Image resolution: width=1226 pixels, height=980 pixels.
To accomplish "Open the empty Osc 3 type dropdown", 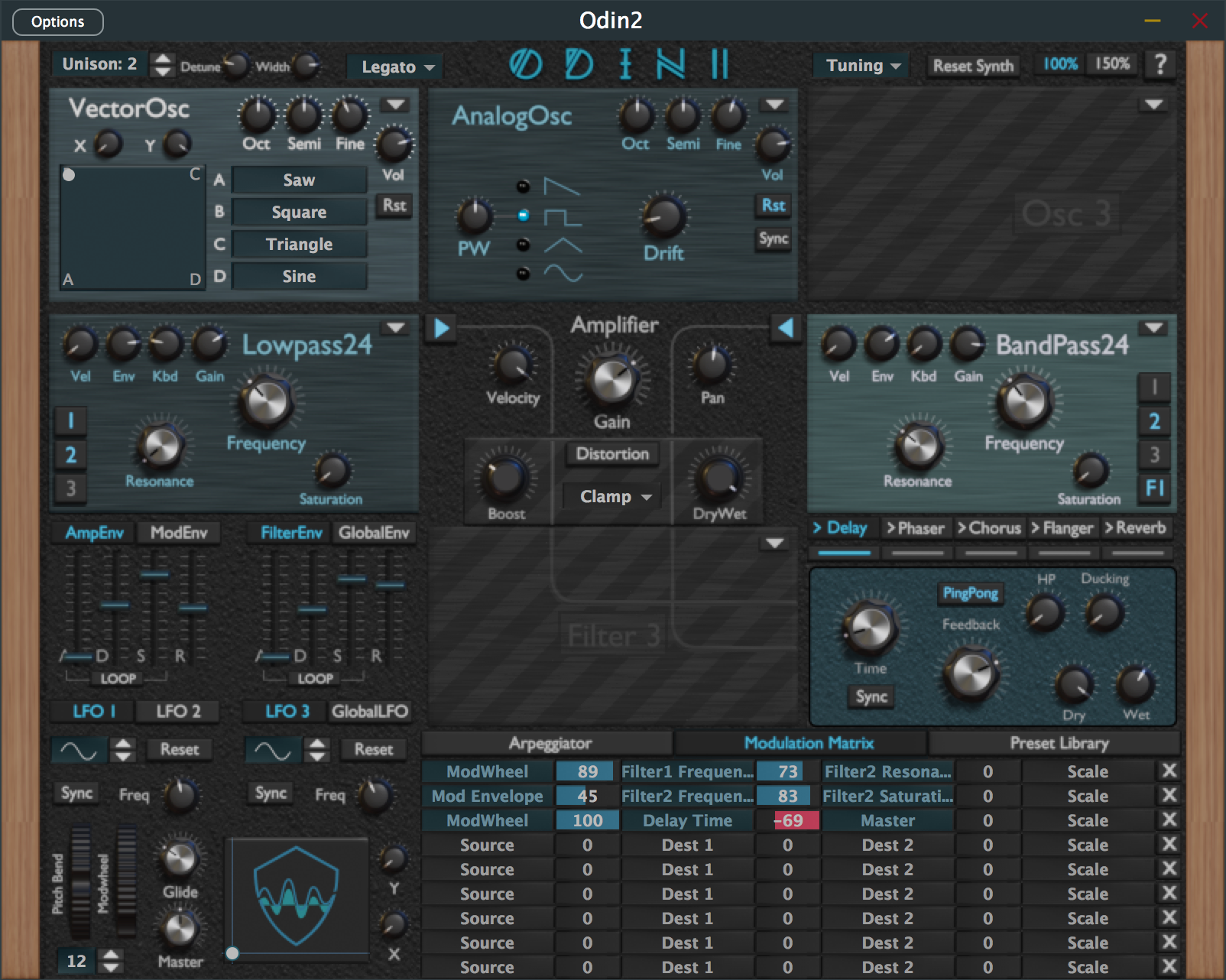I will [1153, 105].
